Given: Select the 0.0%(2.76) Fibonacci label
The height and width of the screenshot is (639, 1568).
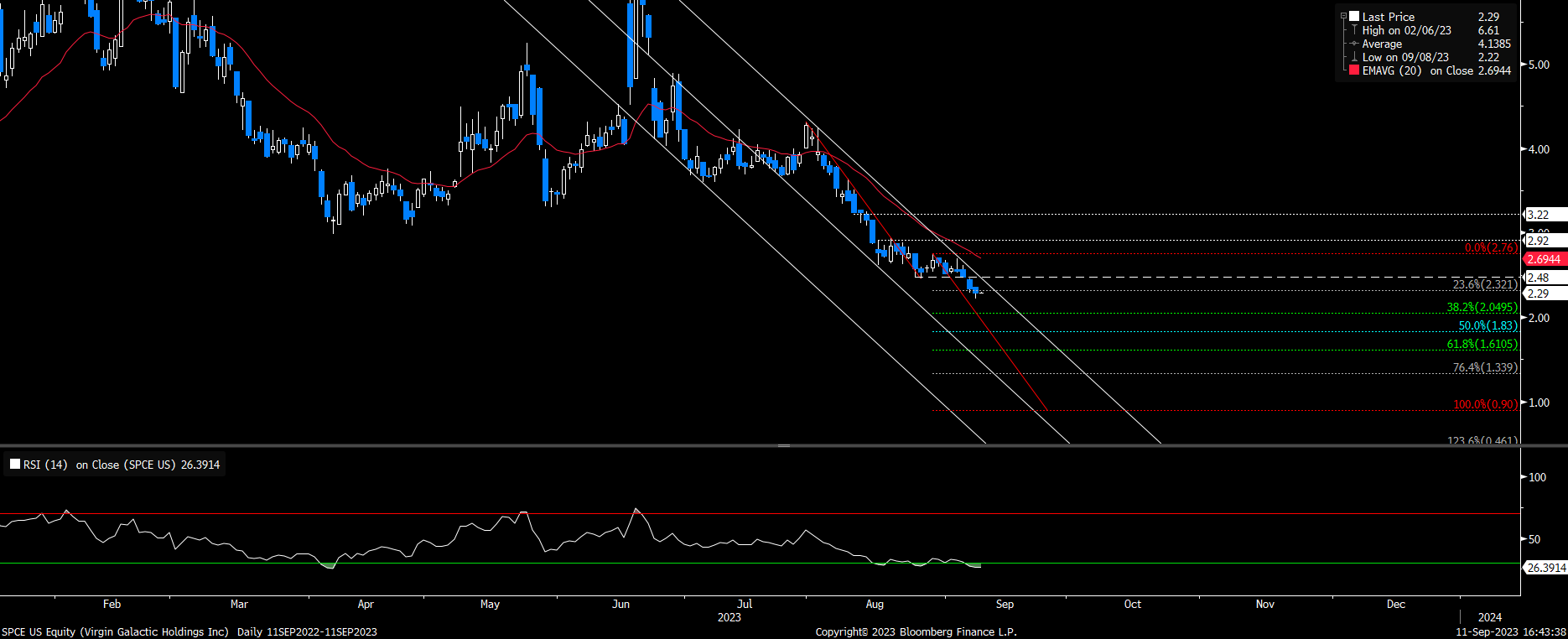Looking at the screenshot, I should (1491, 247).
